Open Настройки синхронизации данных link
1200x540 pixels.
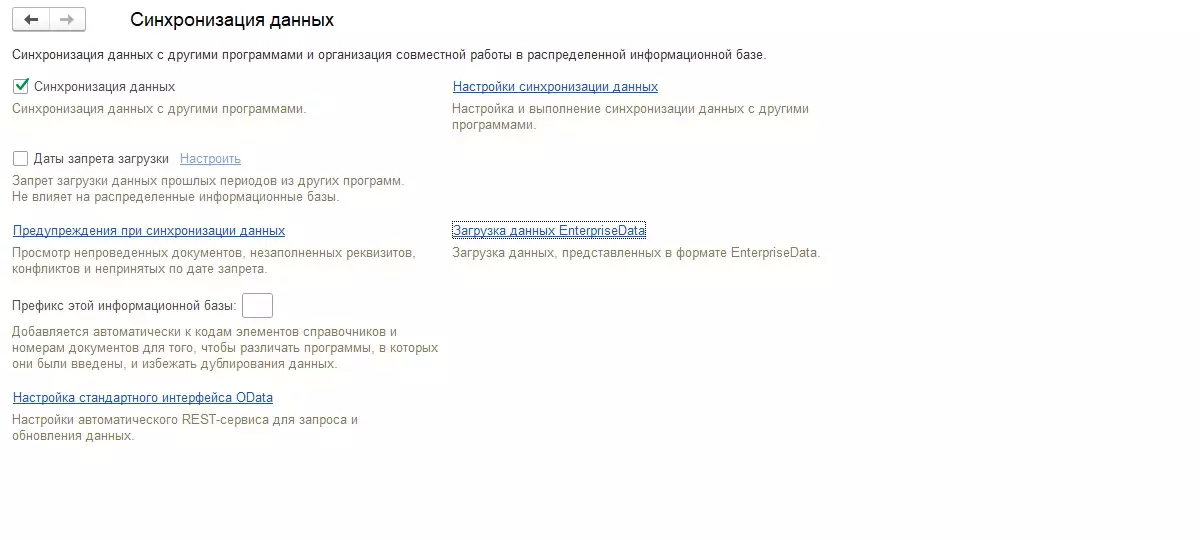pos(555,87)
